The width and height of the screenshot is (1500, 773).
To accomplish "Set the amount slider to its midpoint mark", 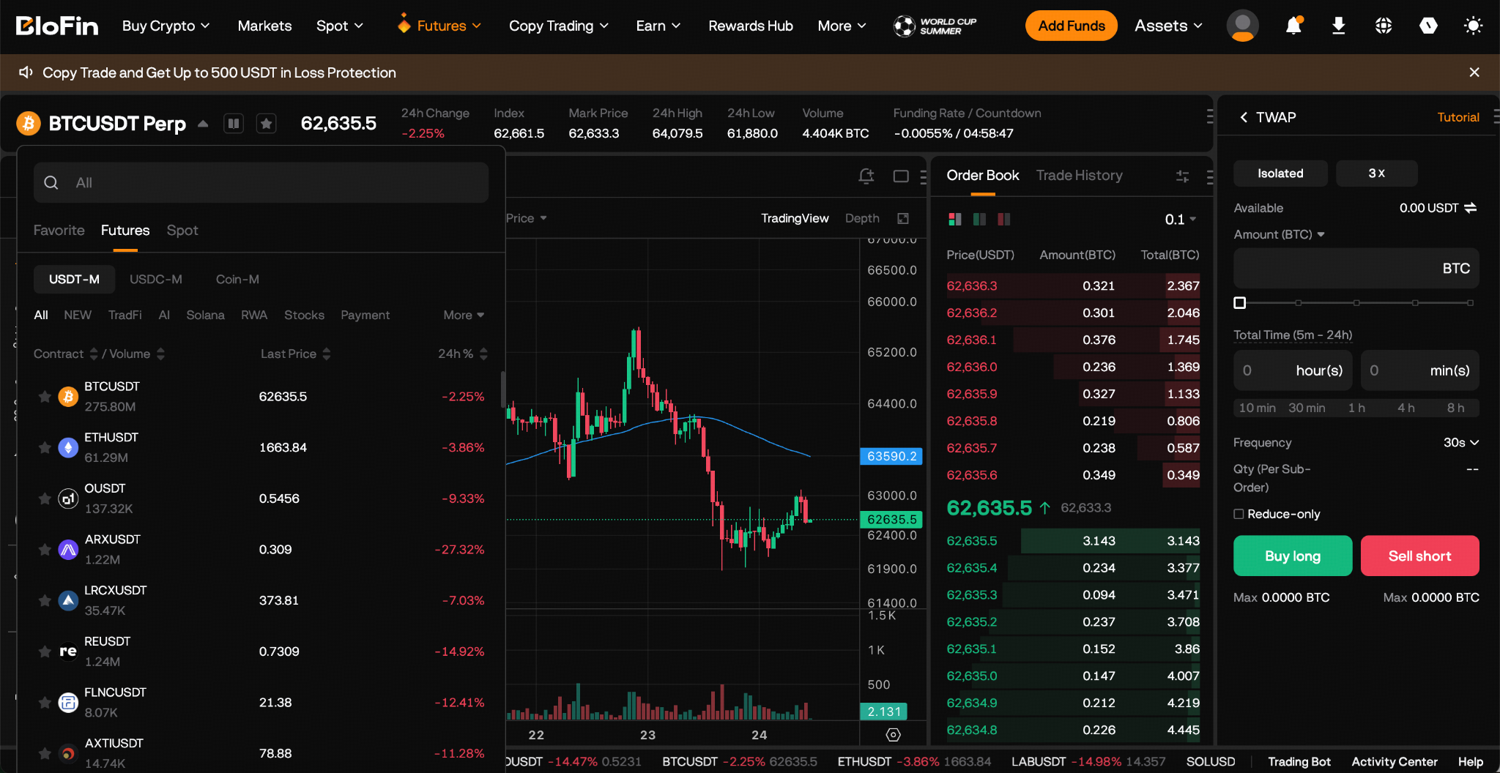I will pos(1356,302).
